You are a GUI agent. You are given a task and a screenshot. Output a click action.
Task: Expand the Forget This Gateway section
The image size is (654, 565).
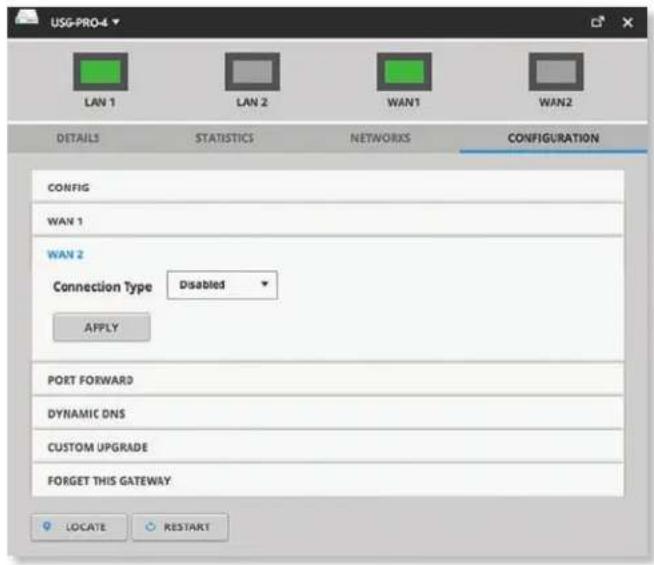(x=328, y=480)
